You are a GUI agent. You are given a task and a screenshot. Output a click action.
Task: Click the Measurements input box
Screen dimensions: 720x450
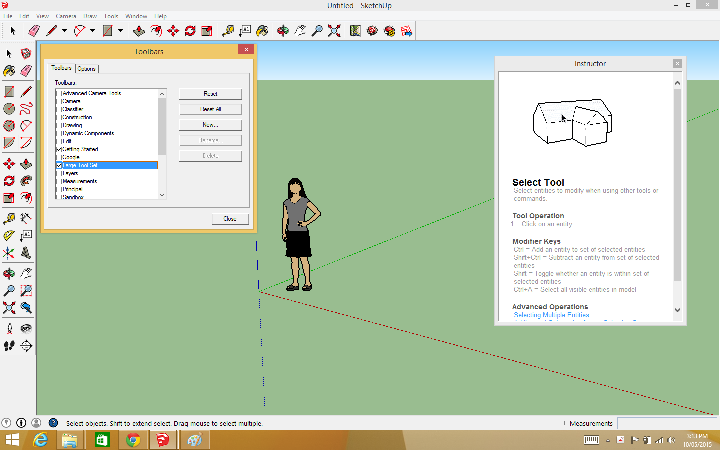(665, 423)
